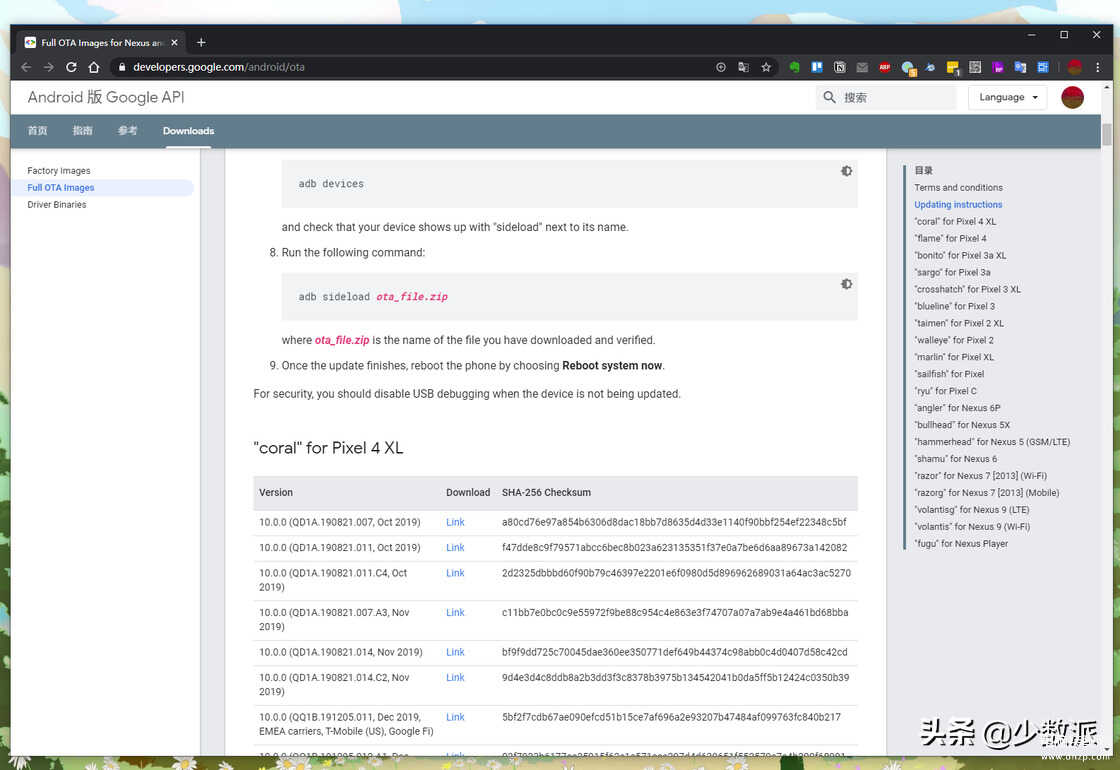Focus the 搜索 search field
Image resolution: width=1120 pixels, height=770 pixels.
pos(886,97)
